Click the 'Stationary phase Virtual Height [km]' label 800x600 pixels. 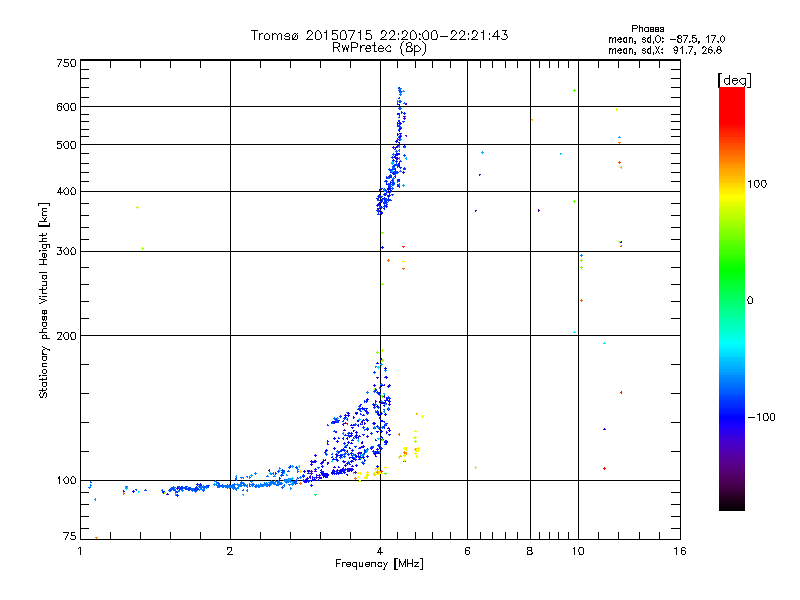43,300
